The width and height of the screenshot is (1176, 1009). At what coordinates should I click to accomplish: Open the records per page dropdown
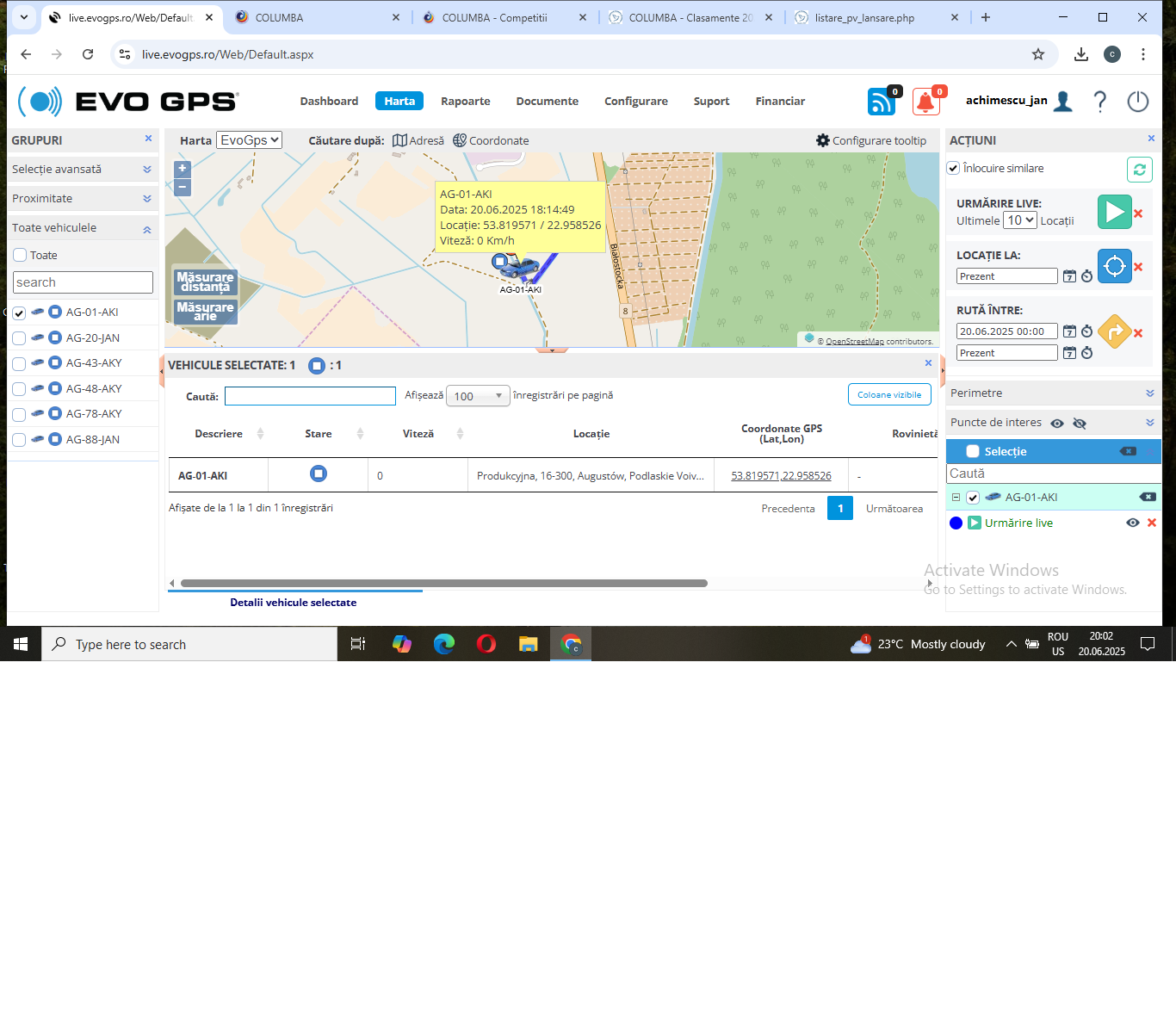(x=478, y=396)
